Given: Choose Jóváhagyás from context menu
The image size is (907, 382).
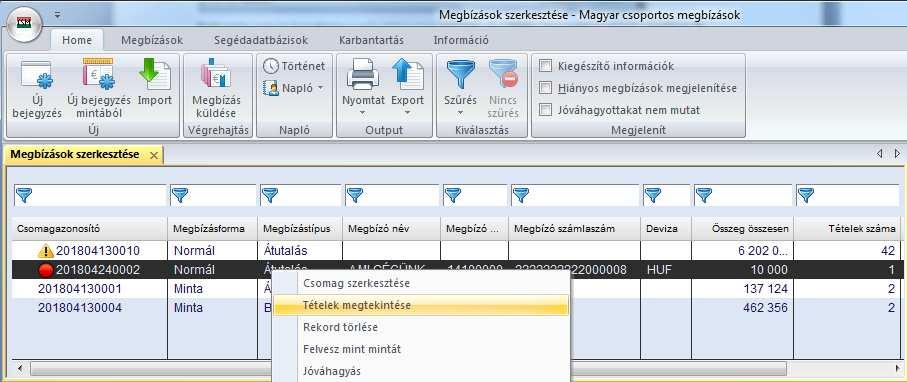Looking at the screenshot, I should point(421,371).
